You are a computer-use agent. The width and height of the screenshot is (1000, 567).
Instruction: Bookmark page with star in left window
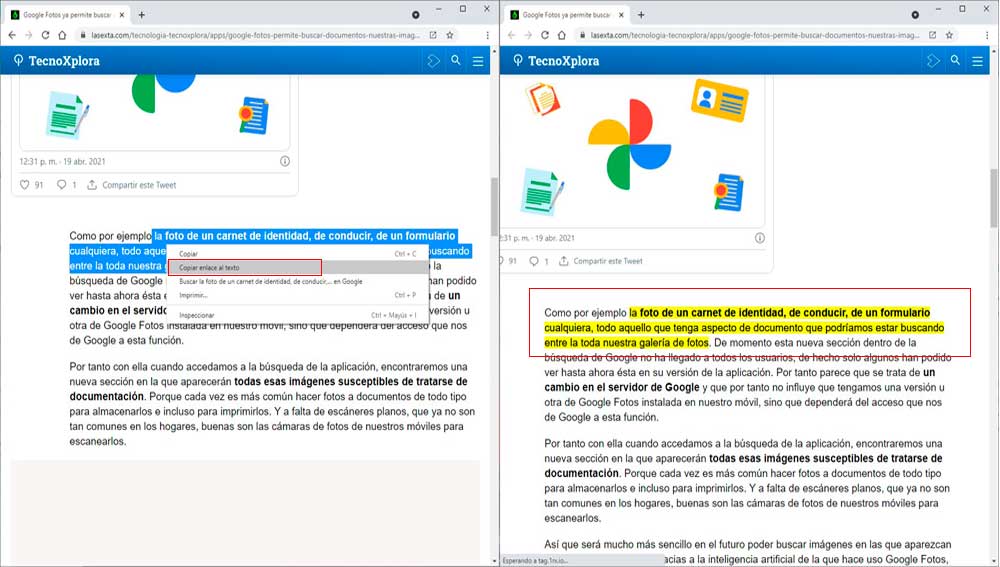click(450, 35)
